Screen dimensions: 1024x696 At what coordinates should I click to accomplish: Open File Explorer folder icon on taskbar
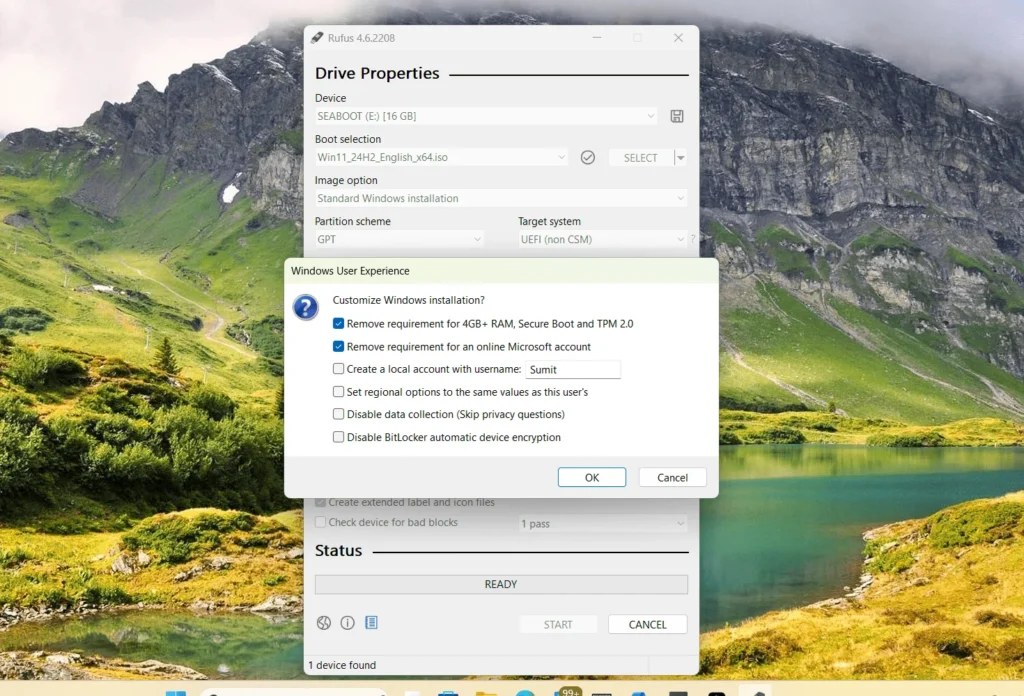(x=486, y=692)
